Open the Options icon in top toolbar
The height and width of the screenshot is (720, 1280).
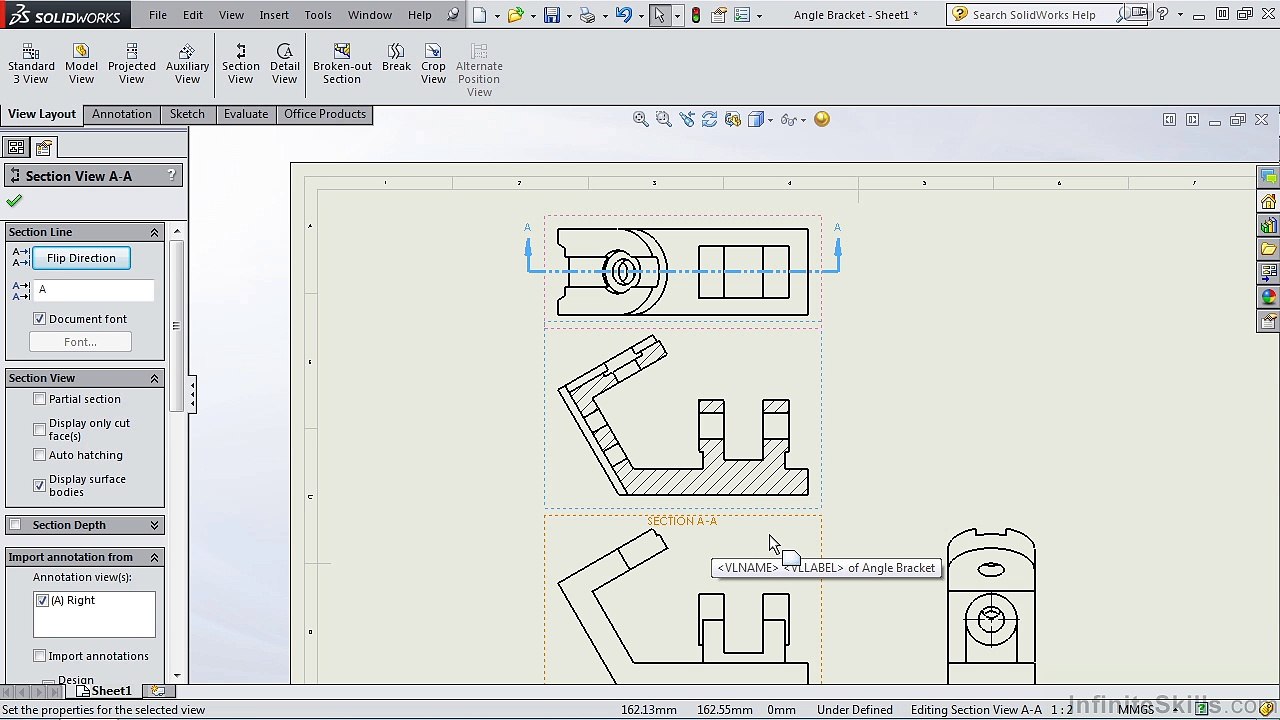(x=741, y=15)
